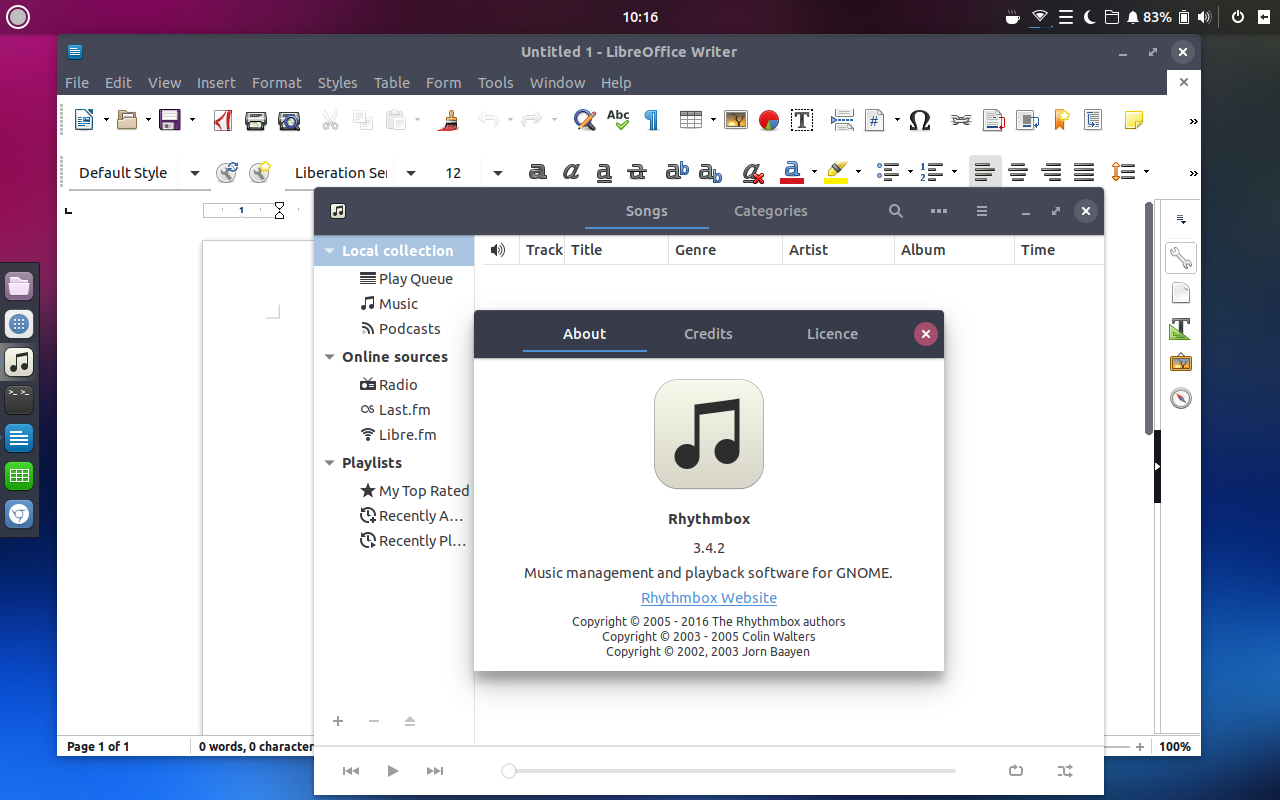Insert chart icon in Writer toolbar

[769, 120]
